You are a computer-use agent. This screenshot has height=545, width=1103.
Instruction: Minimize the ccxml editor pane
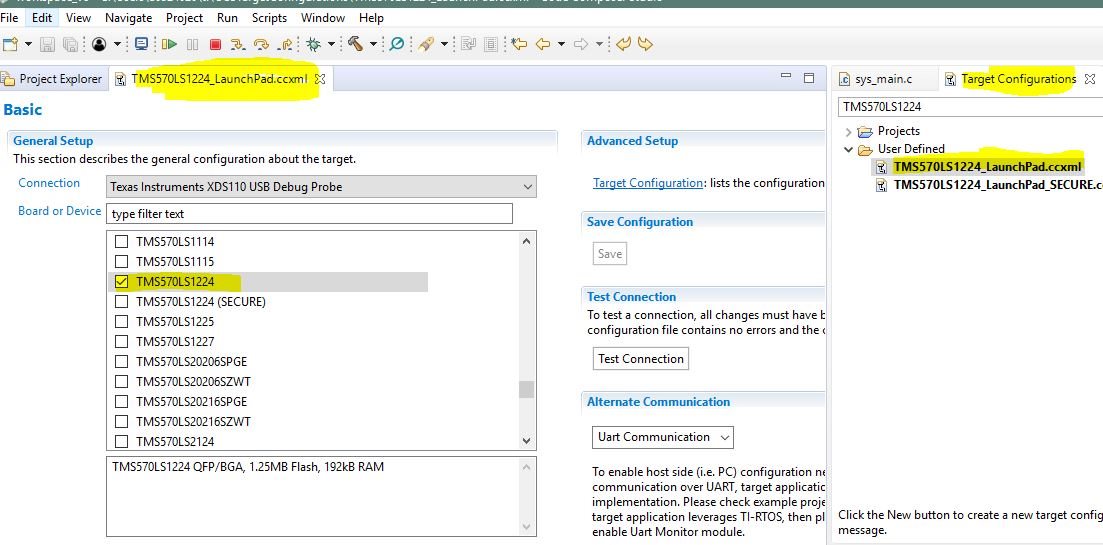click(x=786, y=77)
